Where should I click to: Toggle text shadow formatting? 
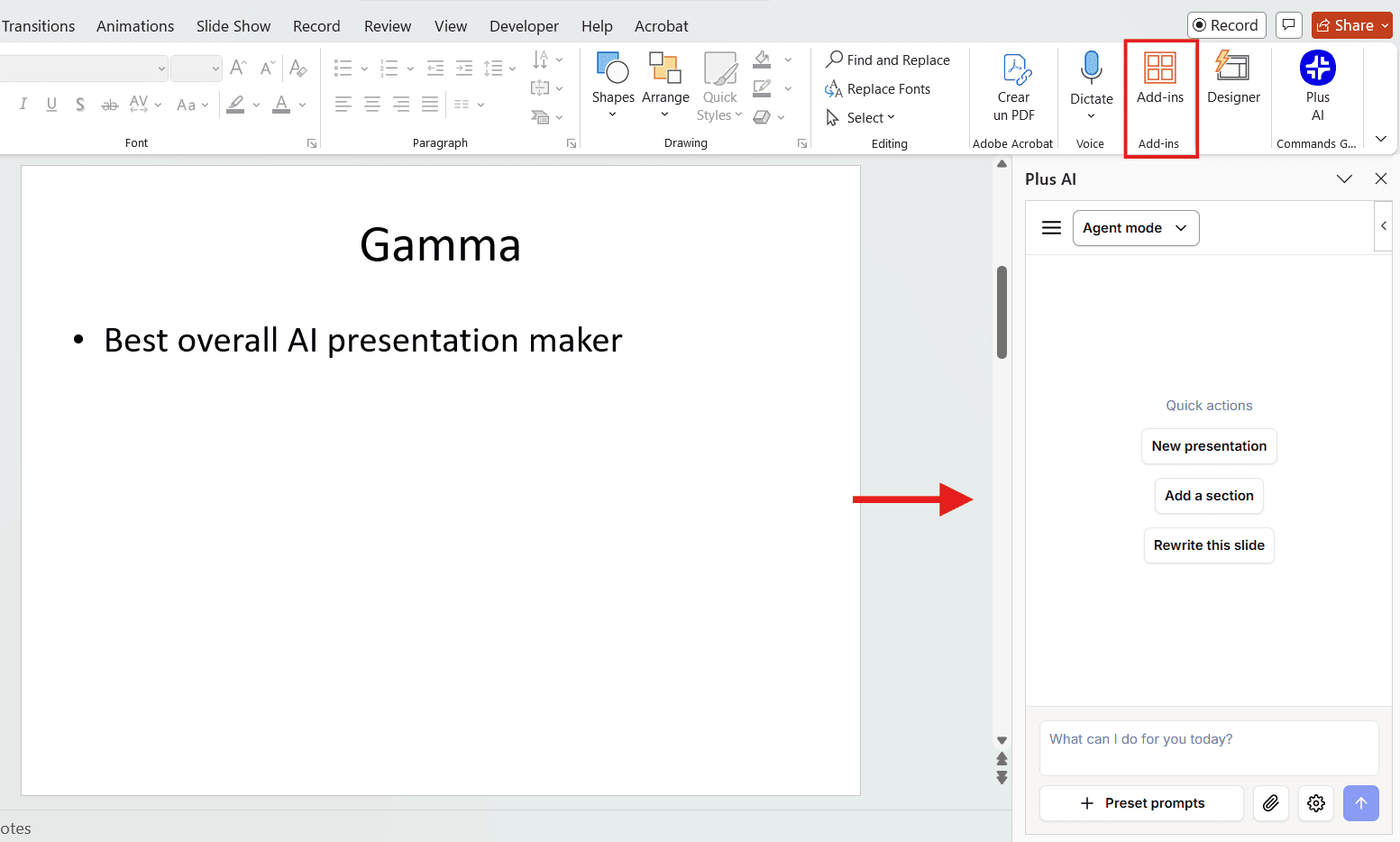click(80, 105)
